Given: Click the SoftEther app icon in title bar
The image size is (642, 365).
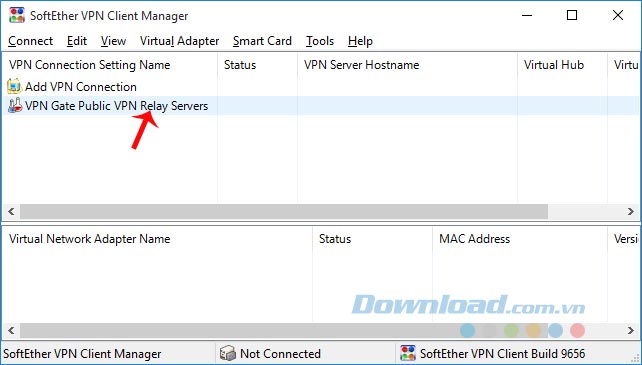Looking at the screenshot, I should click(17, 16).
